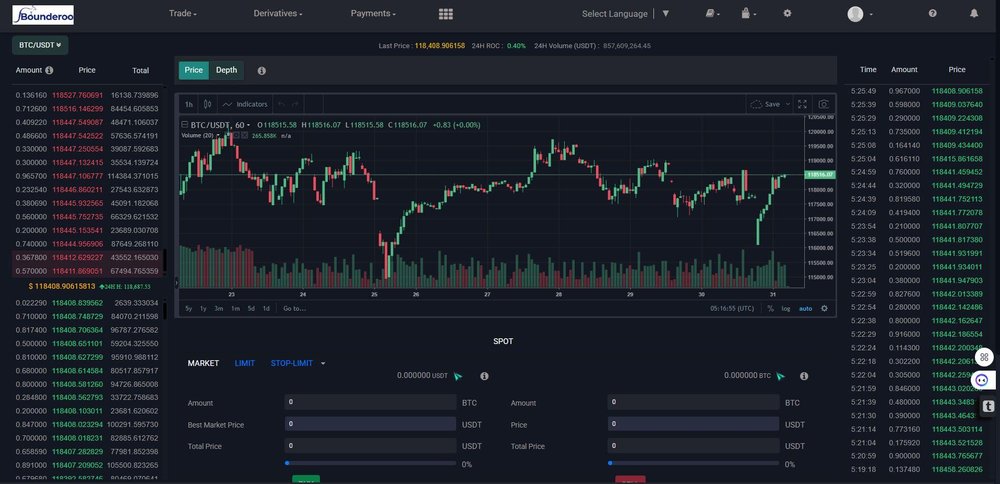
Task: Click sell-side percentage slider handle
Action: coord(610,463)
